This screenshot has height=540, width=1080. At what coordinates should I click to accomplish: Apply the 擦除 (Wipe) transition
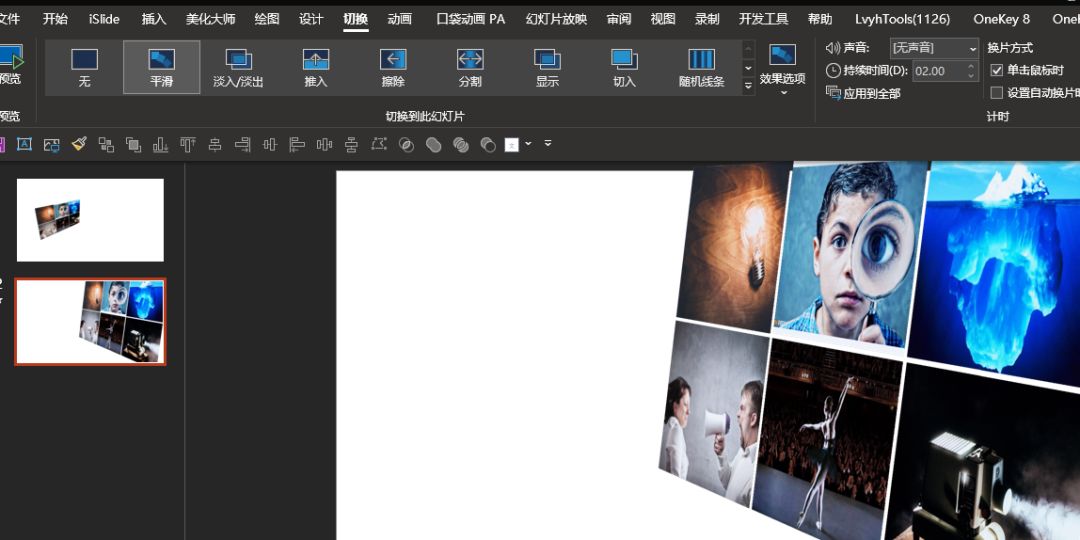[393, 67]
